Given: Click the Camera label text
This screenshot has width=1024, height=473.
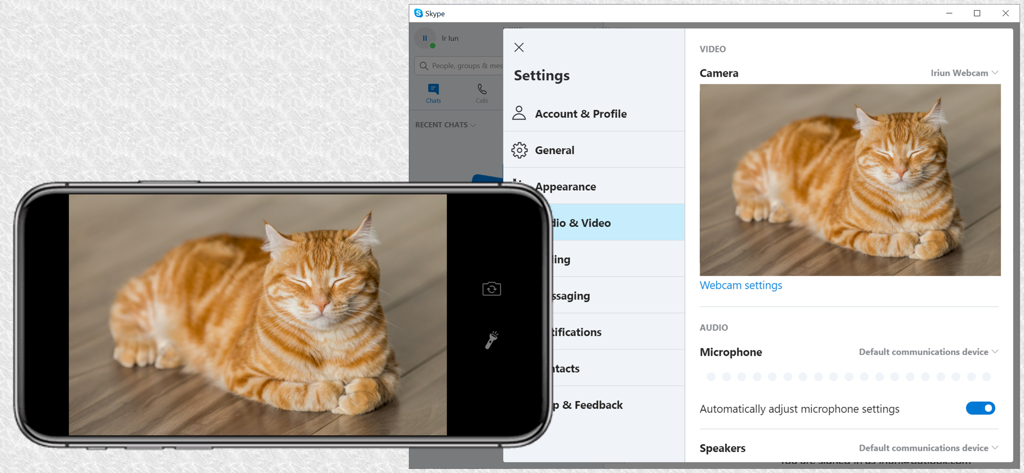Looking at the screenshot, I should pyautogui.click(x=719, y=73).
